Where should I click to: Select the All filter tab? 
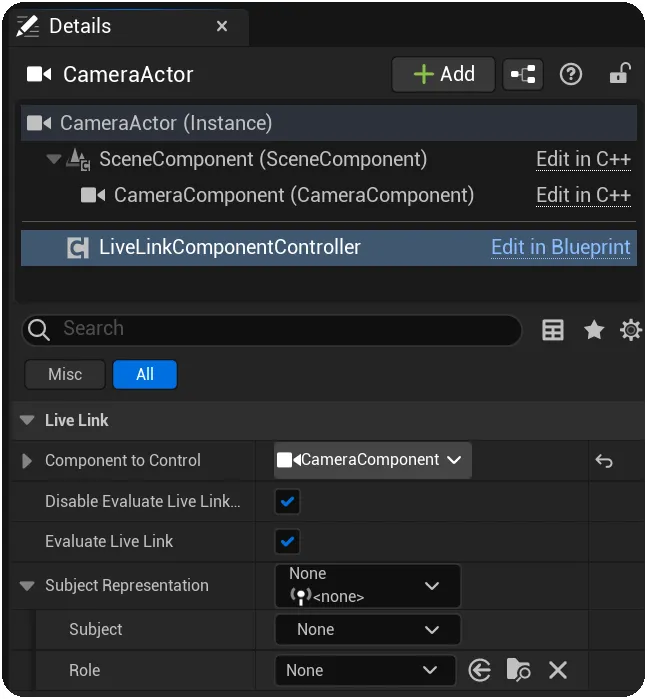point(145,374)
